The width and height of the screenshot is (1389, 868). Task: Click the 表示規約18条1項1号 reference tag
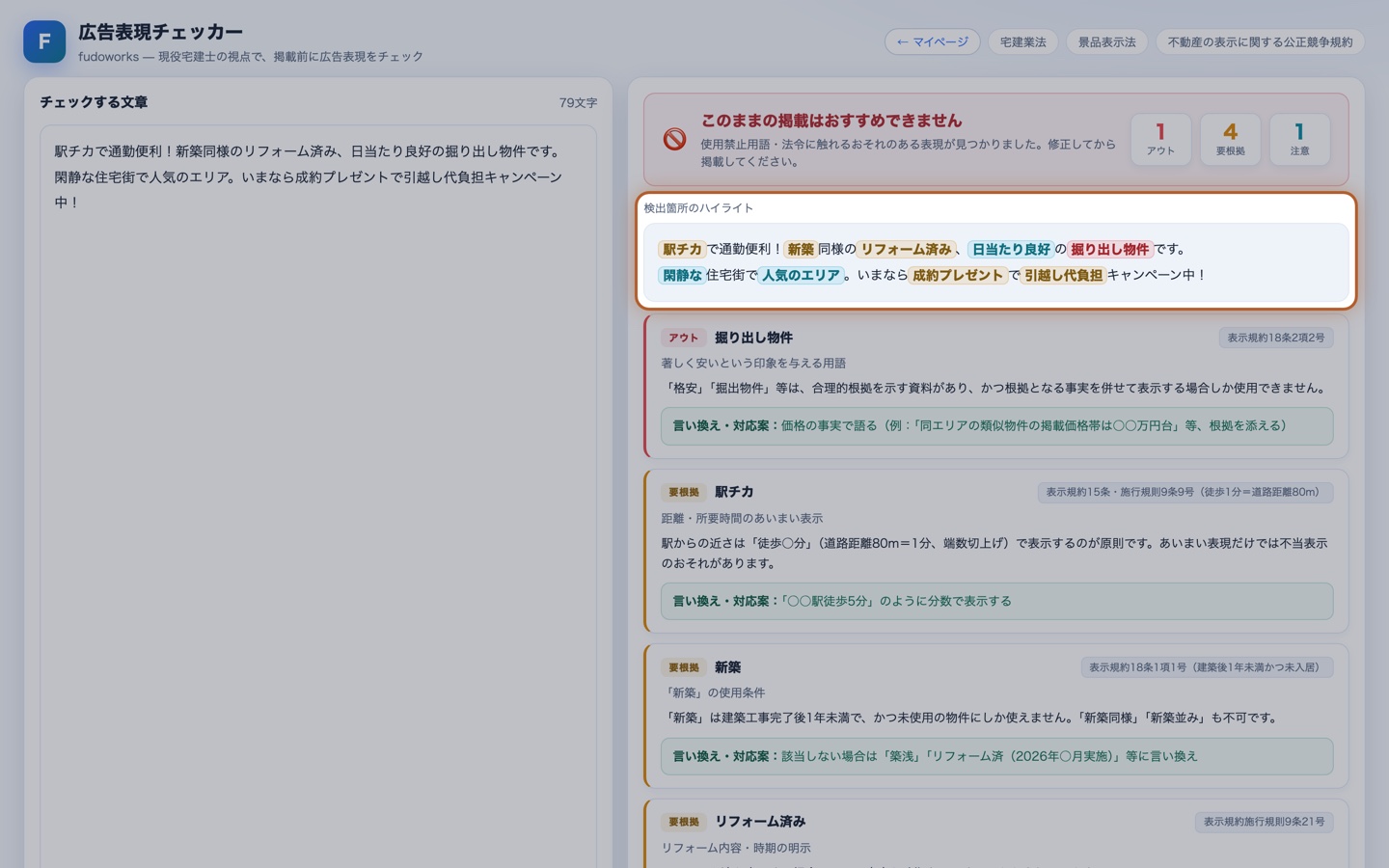[1207, 667]
